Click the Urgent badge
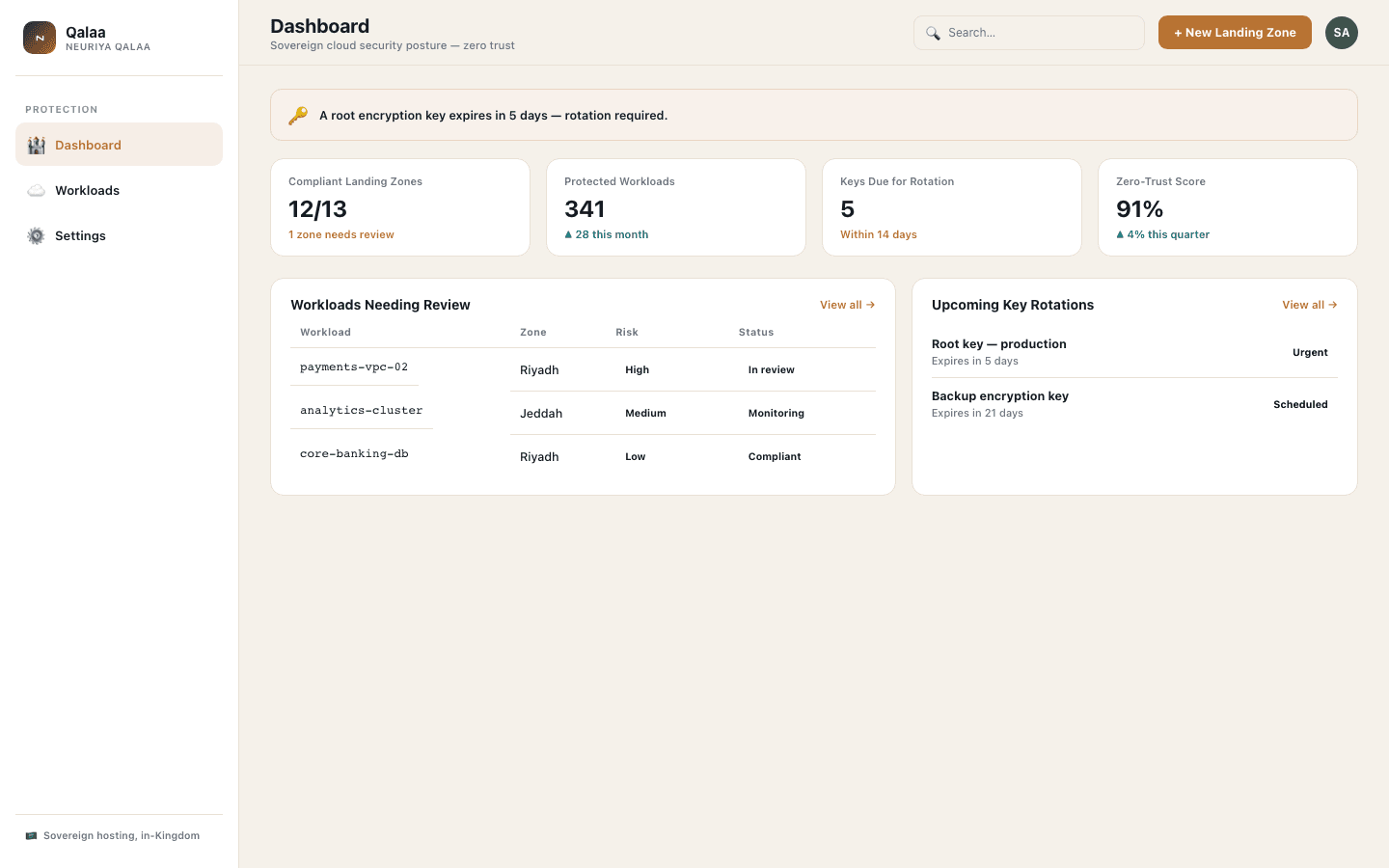 (1310, 353)
